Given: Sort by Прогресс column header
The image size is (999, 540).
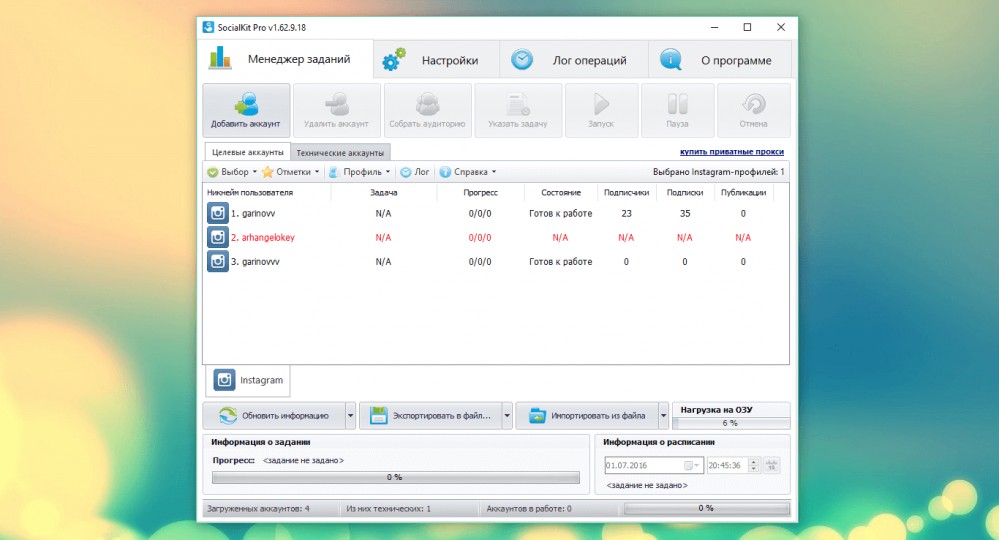Looking at the screenshot, I should pos(480,192).
